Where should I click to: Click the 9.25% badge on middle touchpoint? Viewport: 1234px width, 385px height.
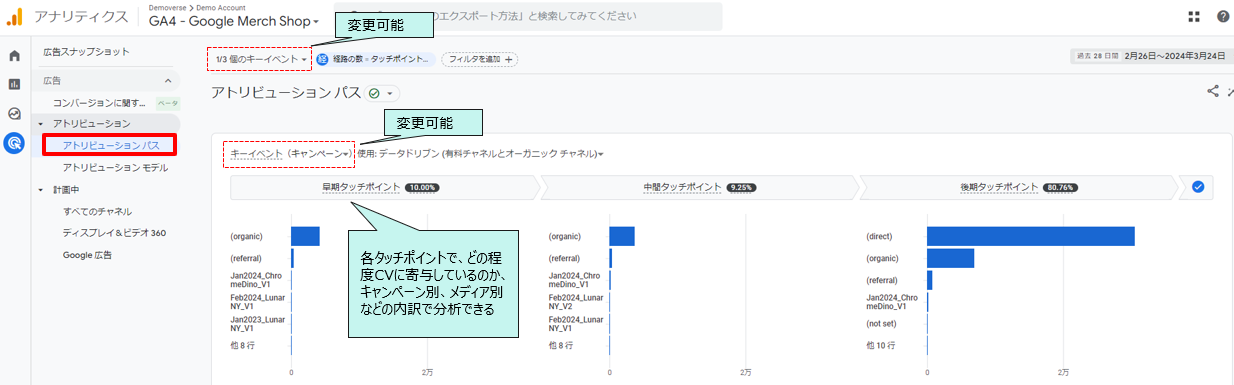point(741,187)
